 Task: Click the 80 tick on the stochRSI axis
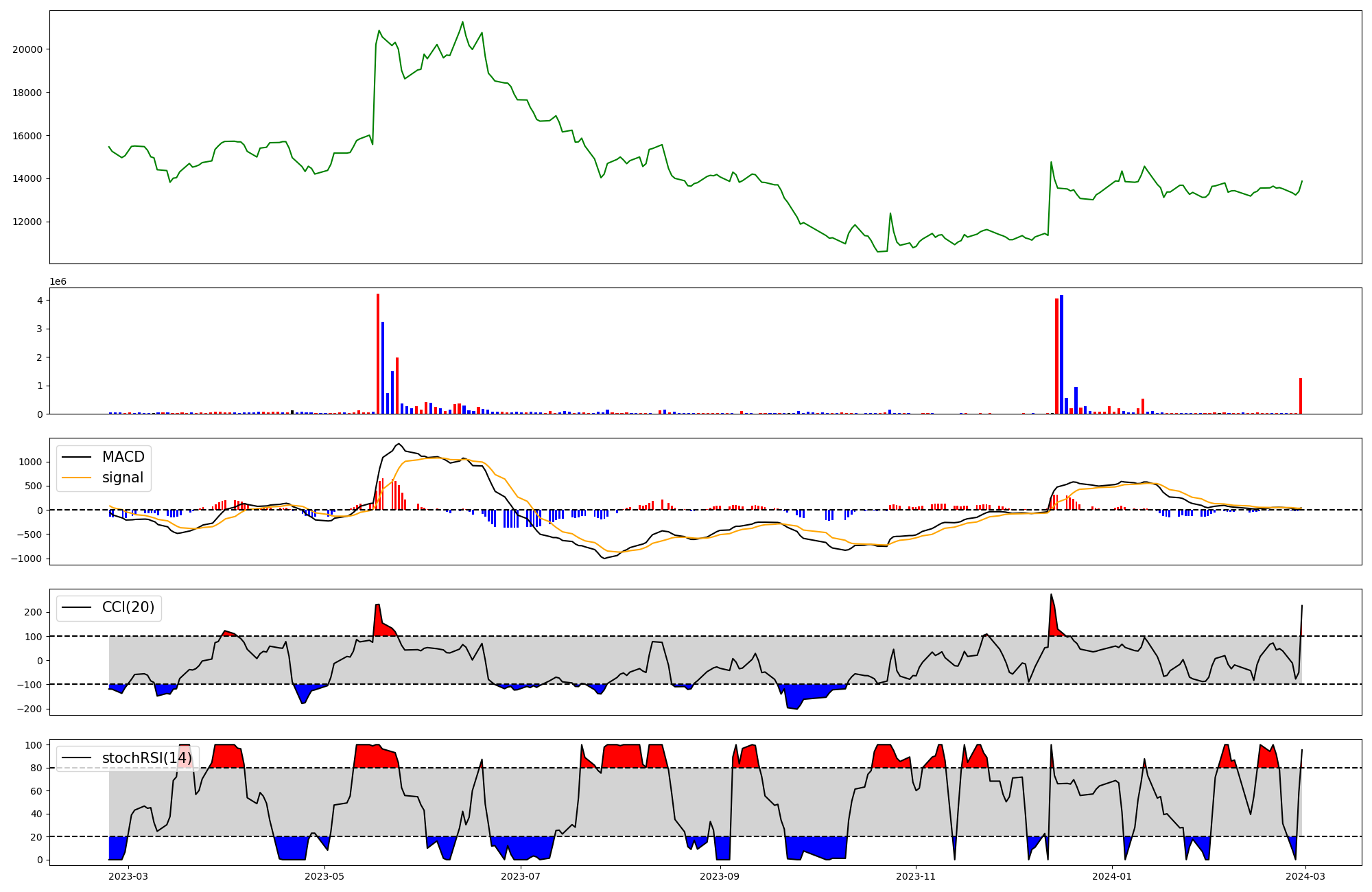(x=37, y=768)
